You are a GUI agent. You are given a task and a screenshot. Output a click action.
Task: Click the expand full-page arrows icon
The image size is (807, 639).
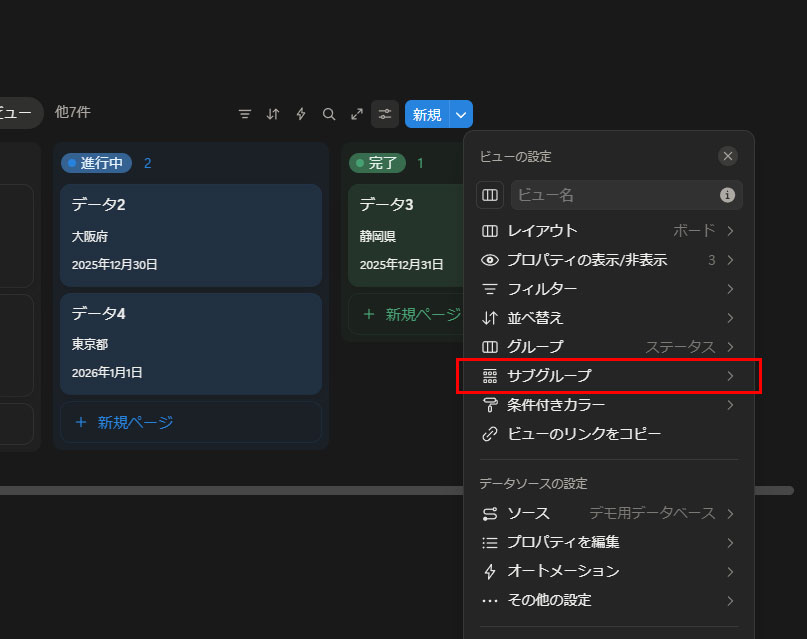tap(357, 114)
